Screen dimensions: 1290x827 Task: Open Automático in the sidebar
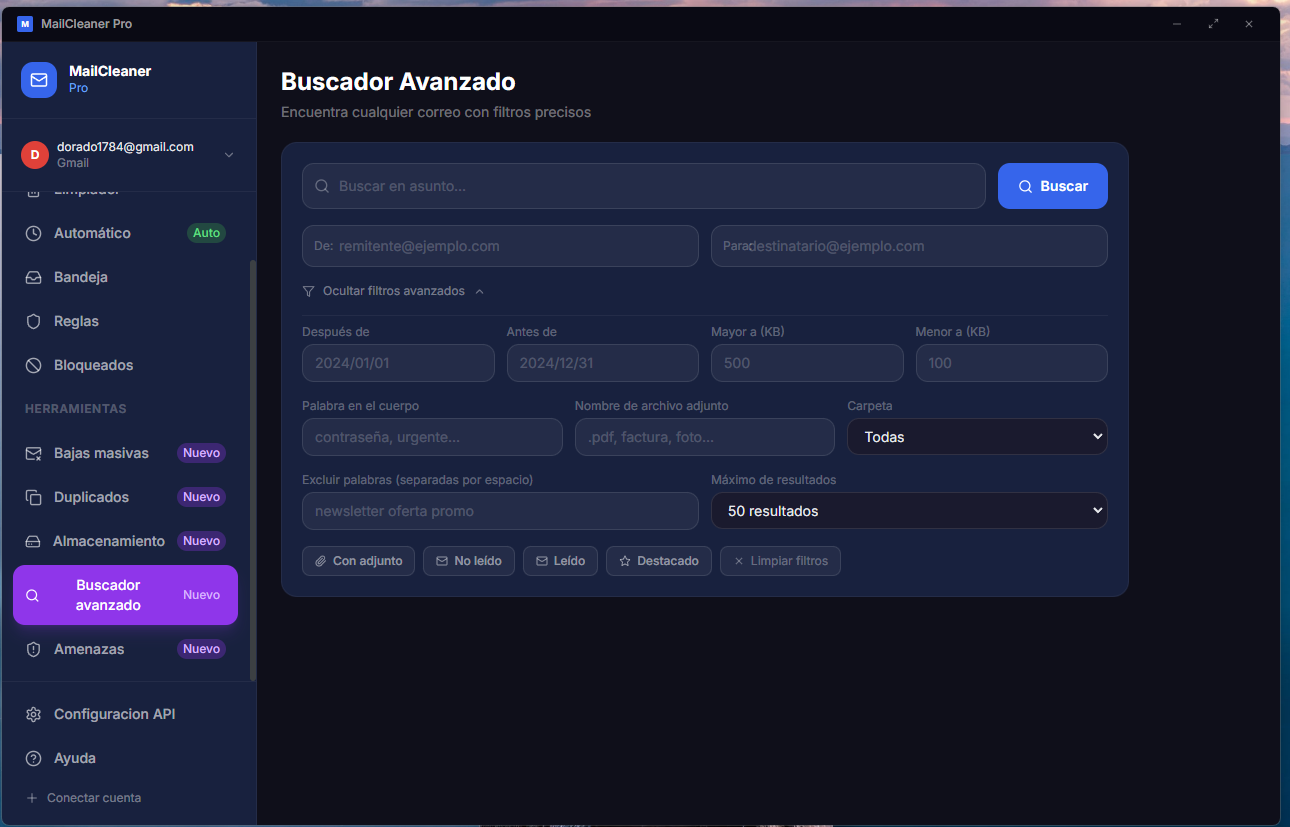pyautogui.click(x=125, y=233)
